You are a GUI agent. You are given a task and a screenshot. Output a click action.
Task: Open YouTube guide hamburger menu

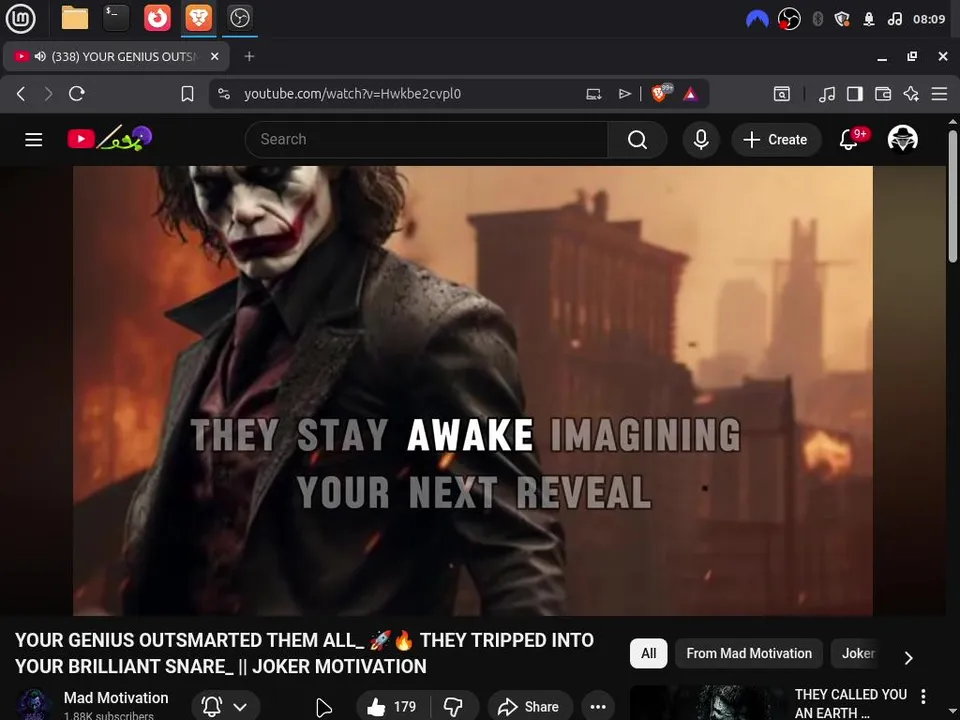tap(34, 140)
